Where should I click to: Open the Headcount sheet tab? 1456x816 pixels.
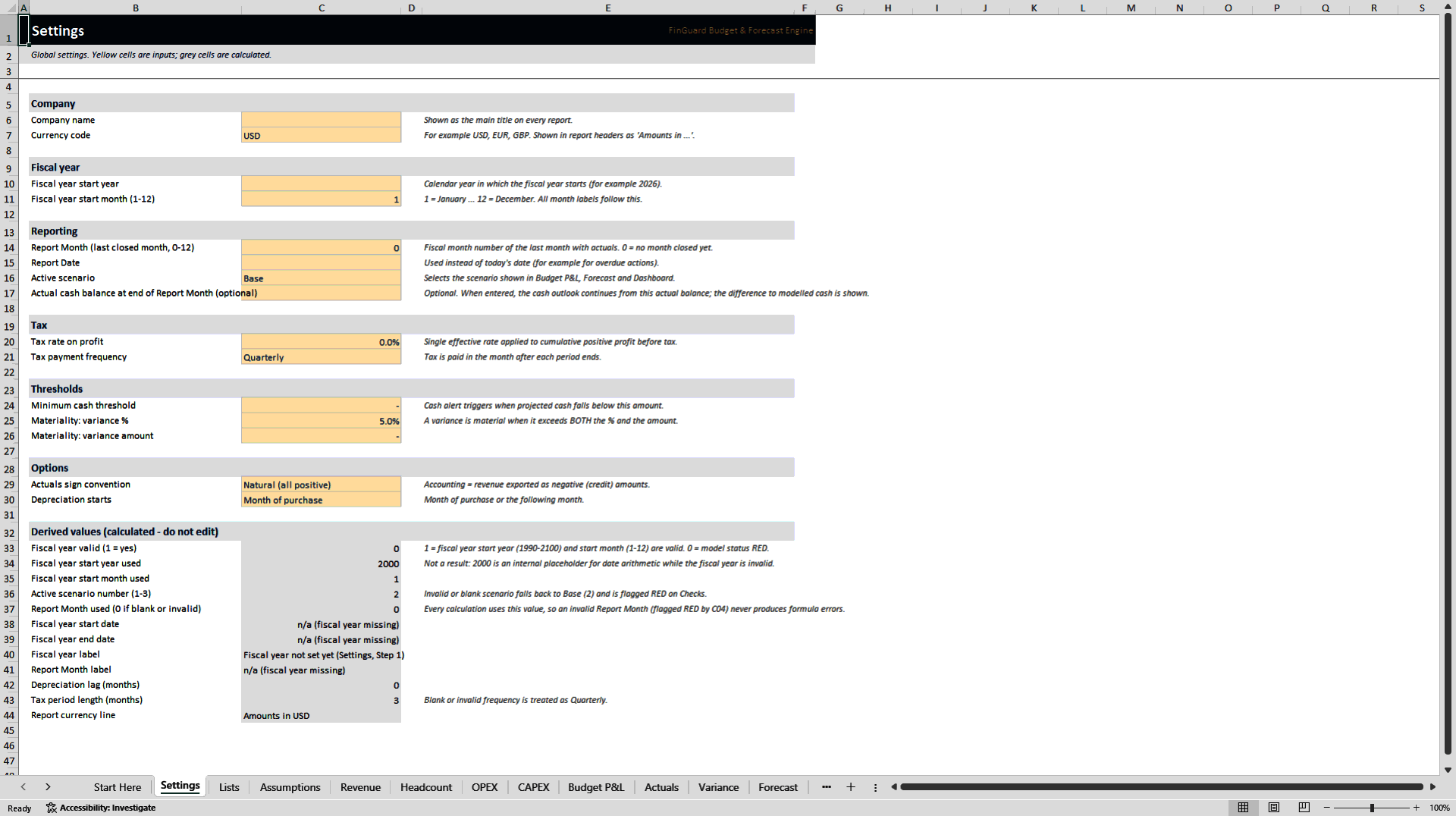426,787
